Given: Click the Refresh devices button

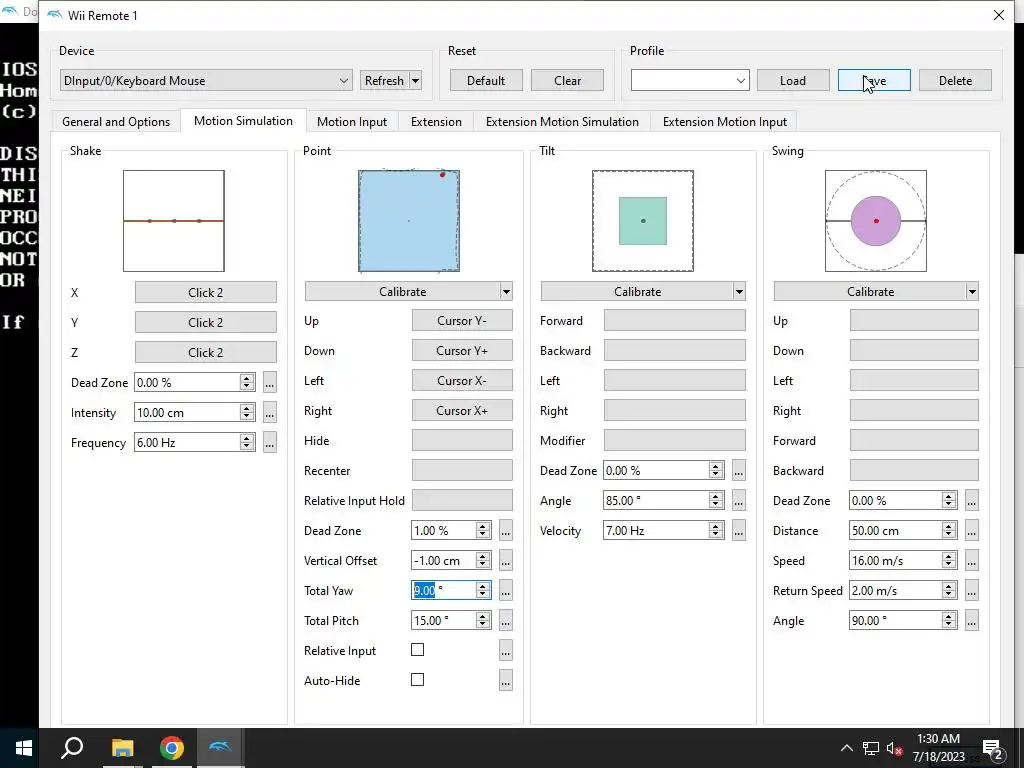Looking at the screenshot, I should pyautogui.click(x=384, y=81).
